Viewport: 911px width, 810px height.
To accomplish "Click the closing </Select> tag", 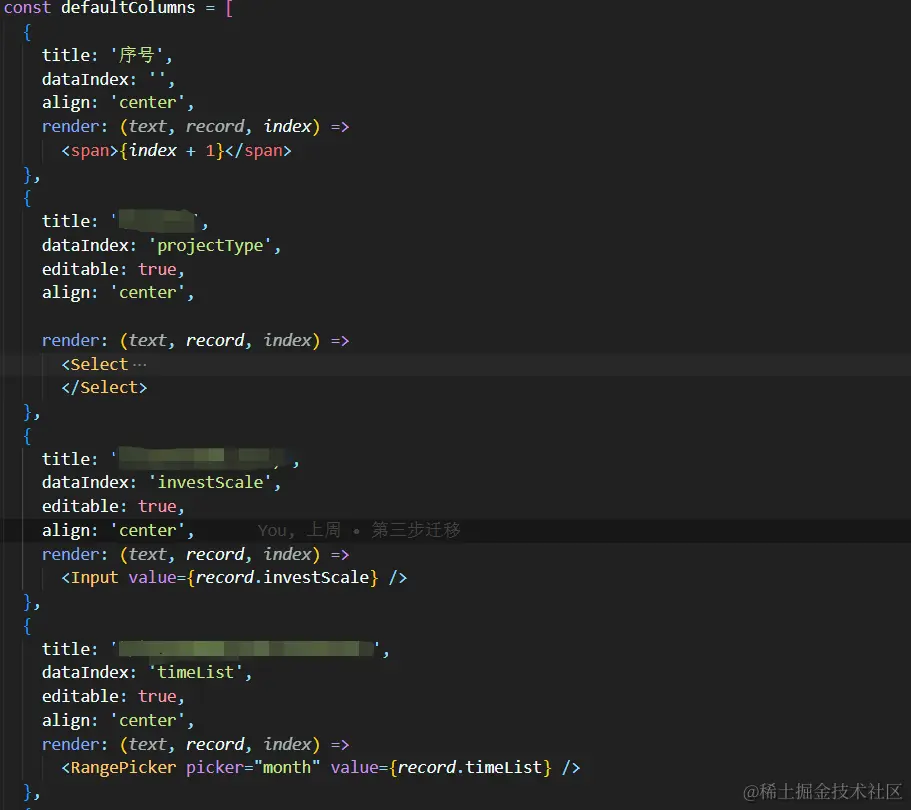I will coord(105,388).
